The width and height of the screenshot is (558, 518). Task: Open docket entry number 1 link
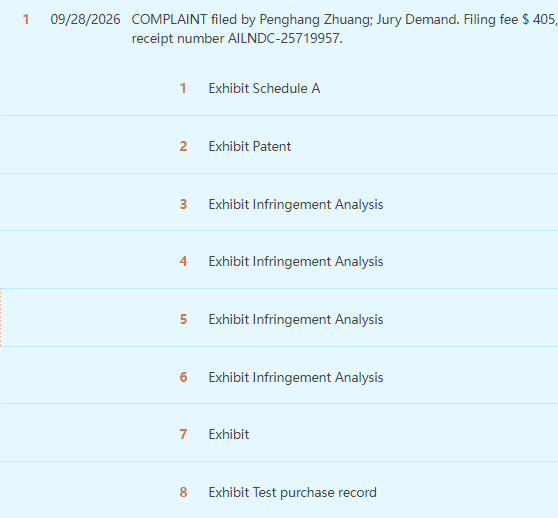coord(26,19)
